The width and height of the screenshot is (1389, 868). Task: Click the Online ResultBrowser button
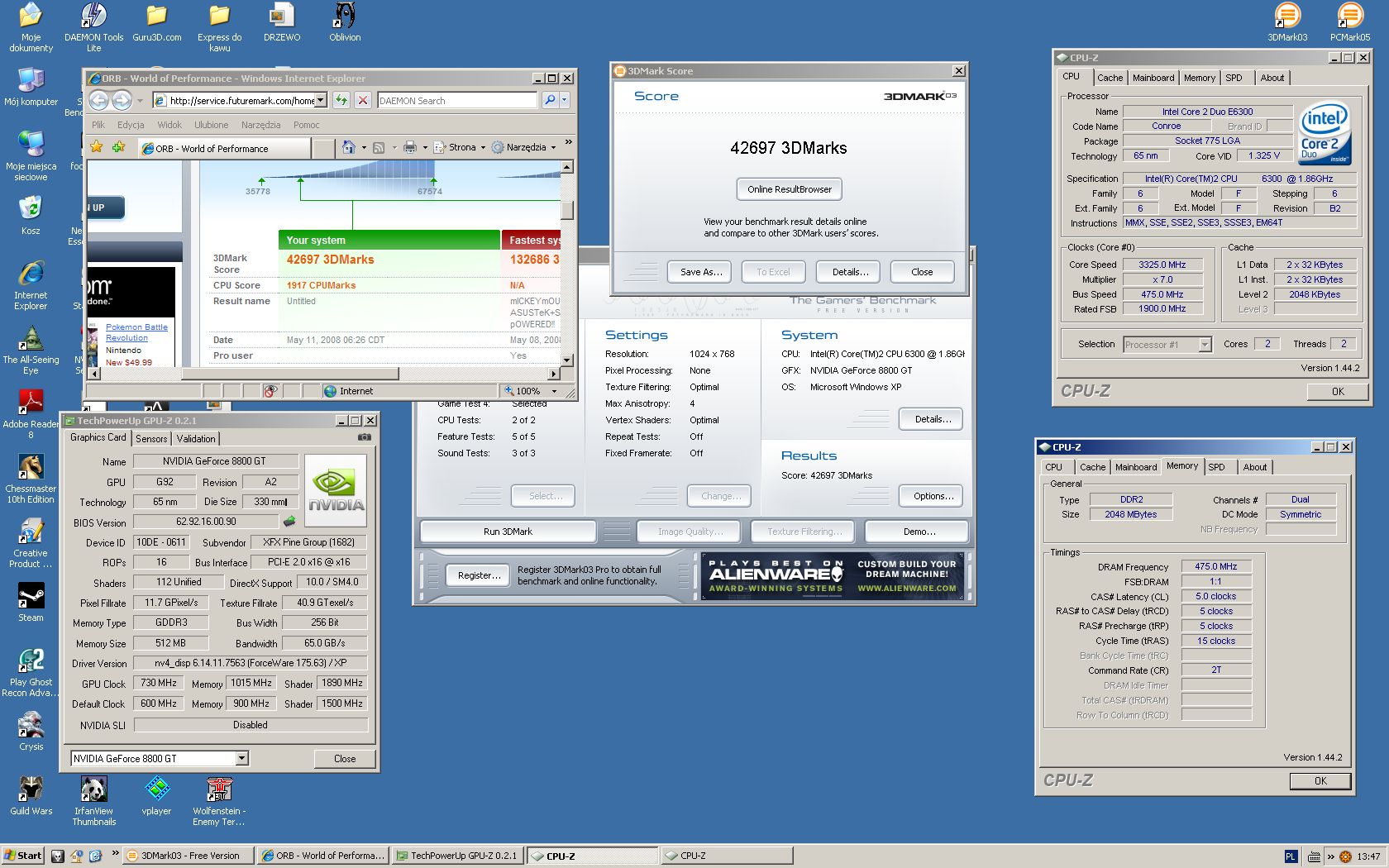pos(790,189)
